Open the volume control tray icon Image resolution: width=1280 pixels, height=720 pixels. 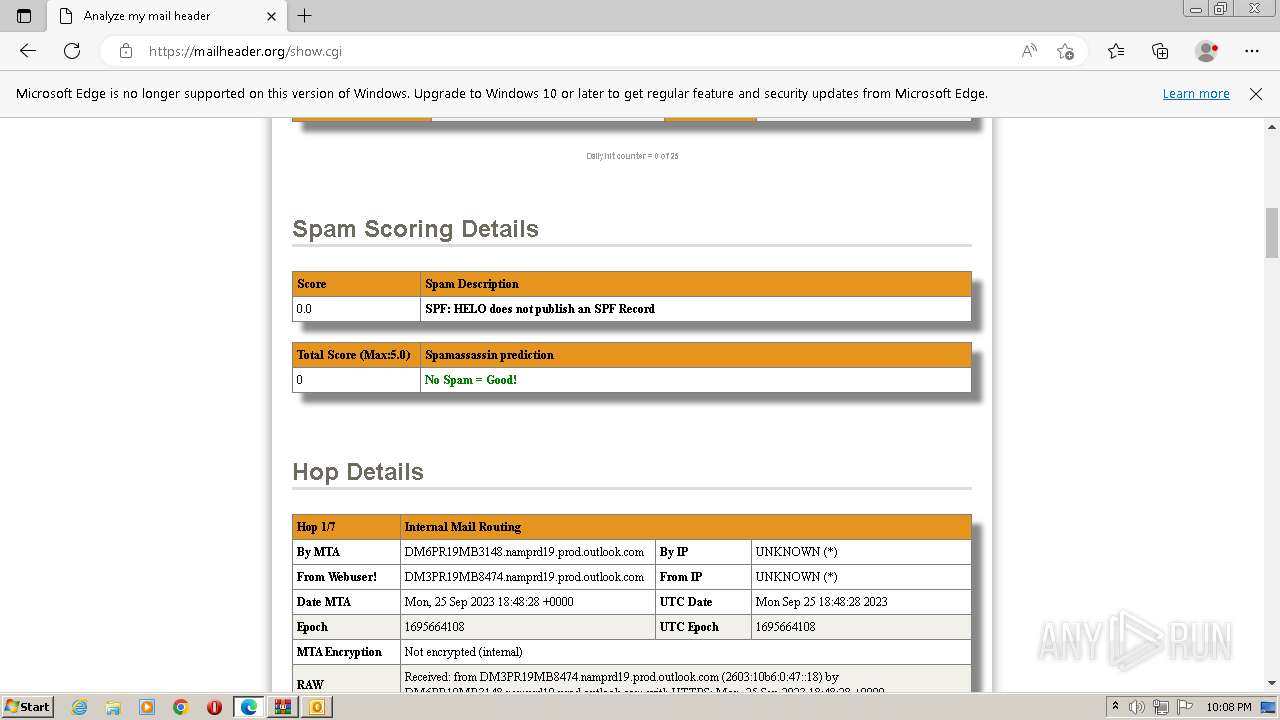[1137, 707]
